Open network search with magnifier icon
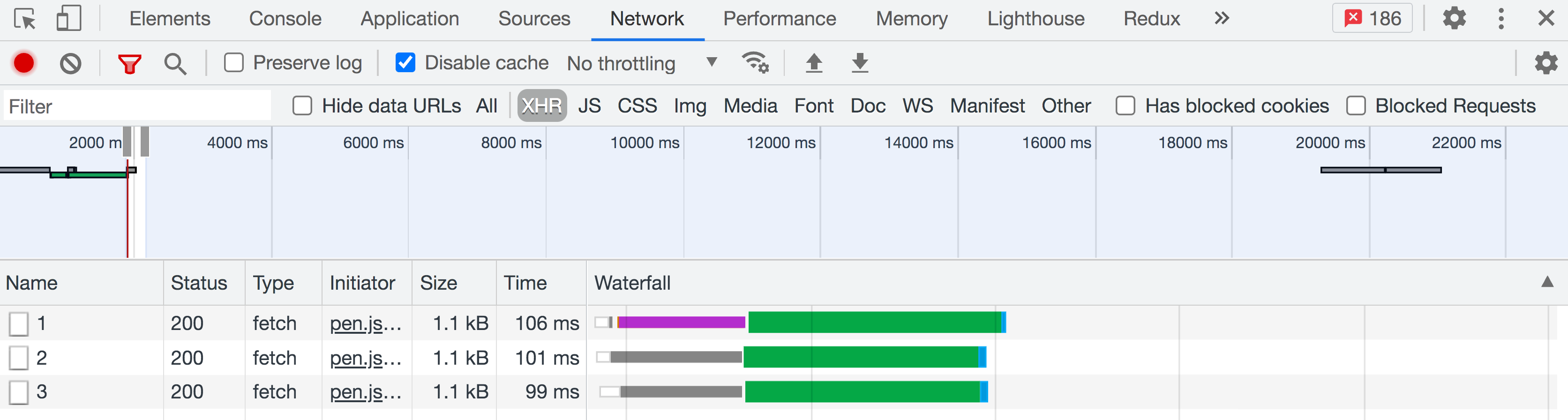Image resolution: width=1568 pixels, height=420 pixels. click(175, 63)
